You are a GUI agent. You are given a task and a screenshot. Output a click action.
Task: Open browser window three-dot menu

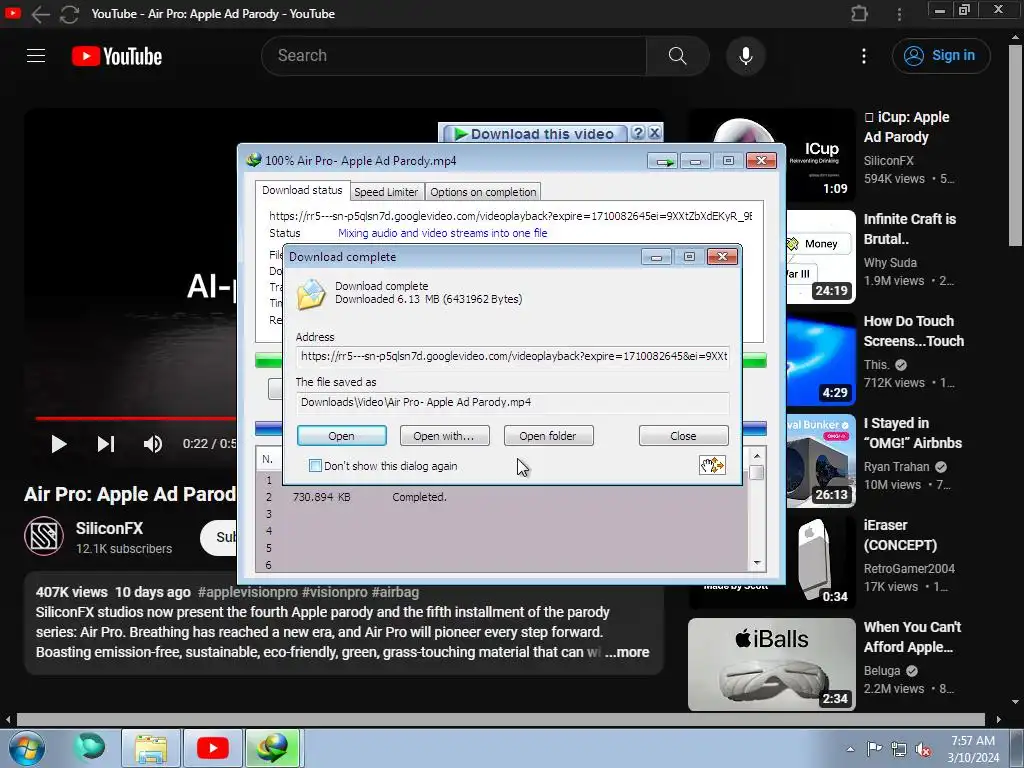[899, 14]
